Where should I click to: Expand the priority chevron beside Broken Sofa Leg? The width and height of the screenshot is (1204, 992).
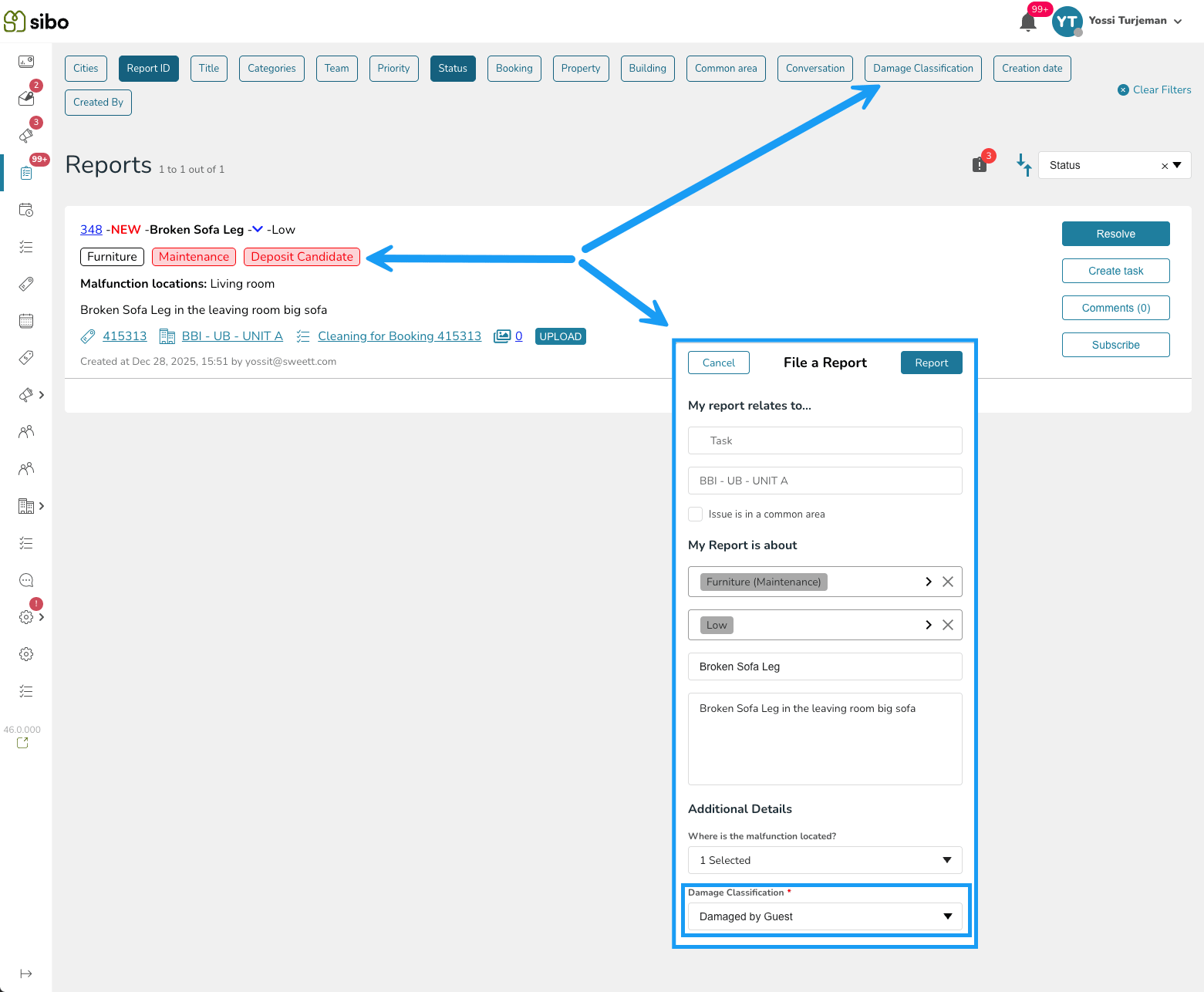click(258, 229)
